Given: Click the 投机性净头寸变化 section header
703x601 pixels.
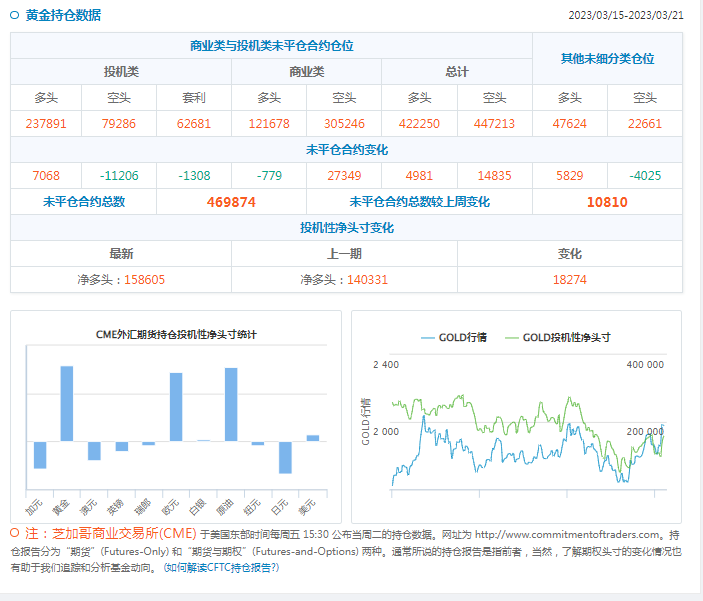Looking at the screenshot, I should (x=347, y=228).
